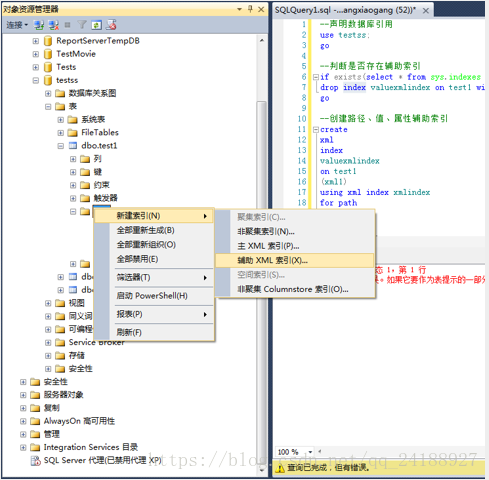Viewport: 489px width, 480px height.
Task: Select the 管理 tree folder
Action: tap(52, 434)
